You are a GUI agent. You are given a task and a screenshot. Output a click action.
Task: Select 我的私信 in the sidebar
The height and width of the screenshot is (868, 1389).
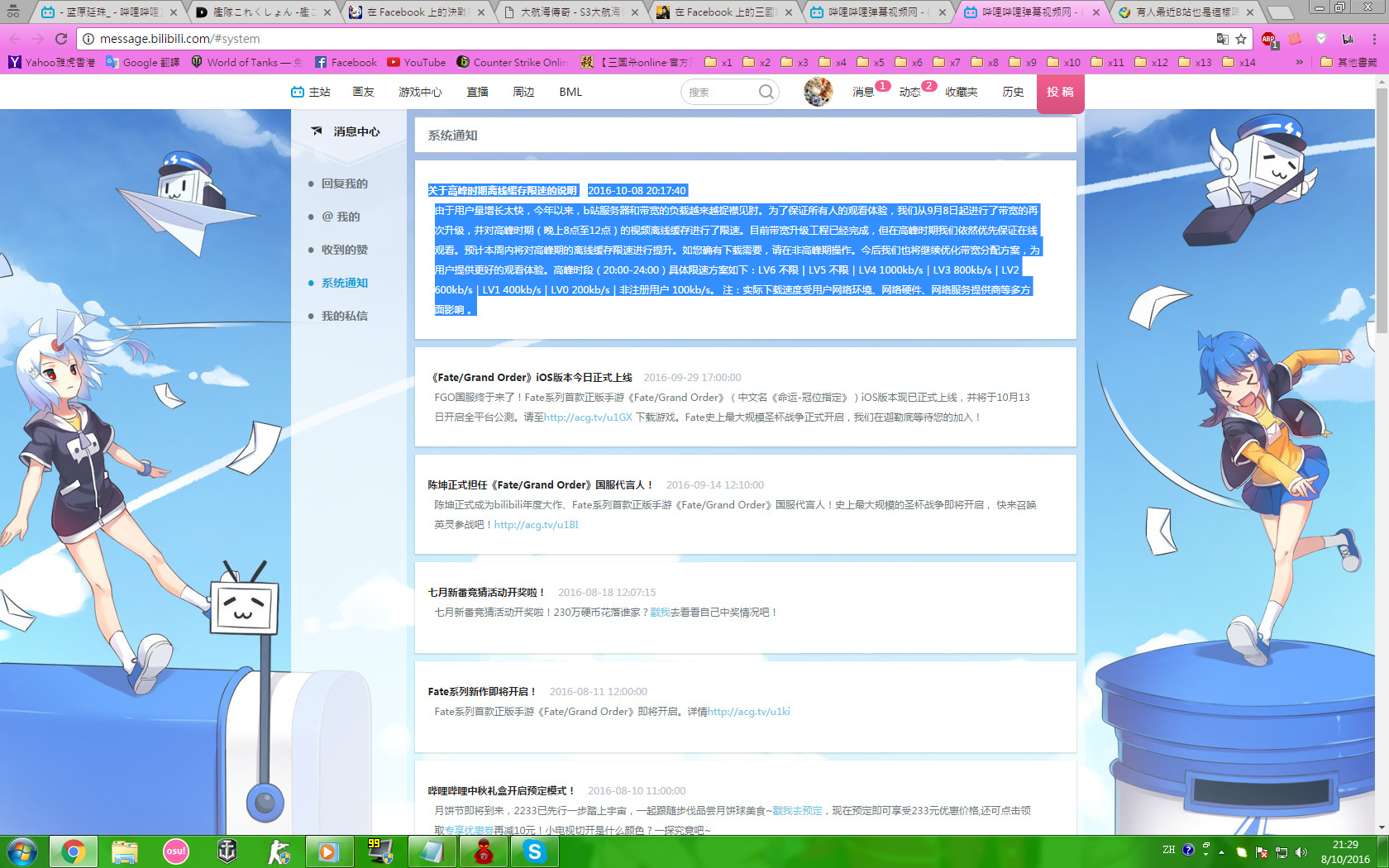point(344,316)
